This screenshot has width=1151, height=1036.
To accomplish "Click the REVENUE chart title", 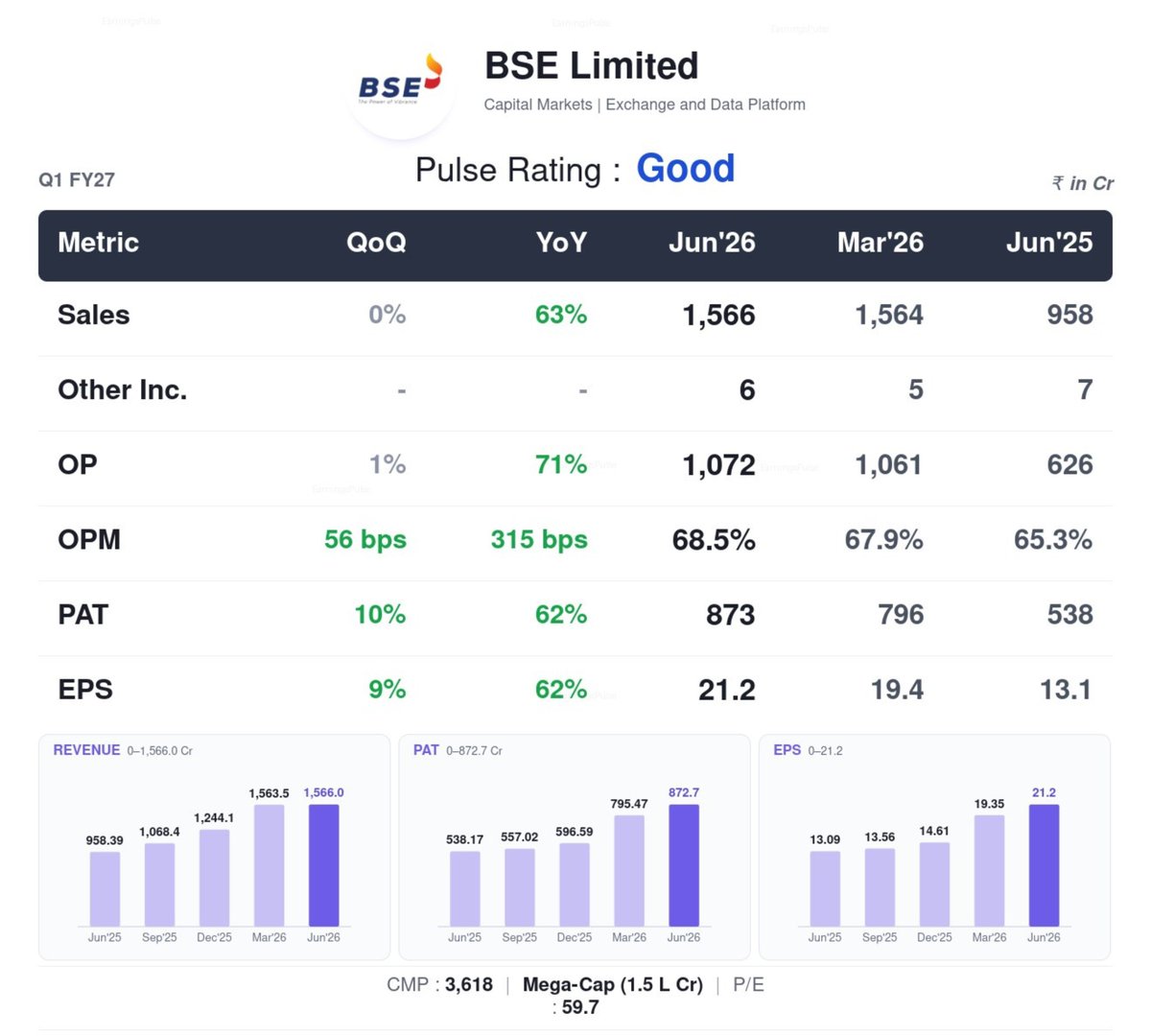I will point(86,750).
